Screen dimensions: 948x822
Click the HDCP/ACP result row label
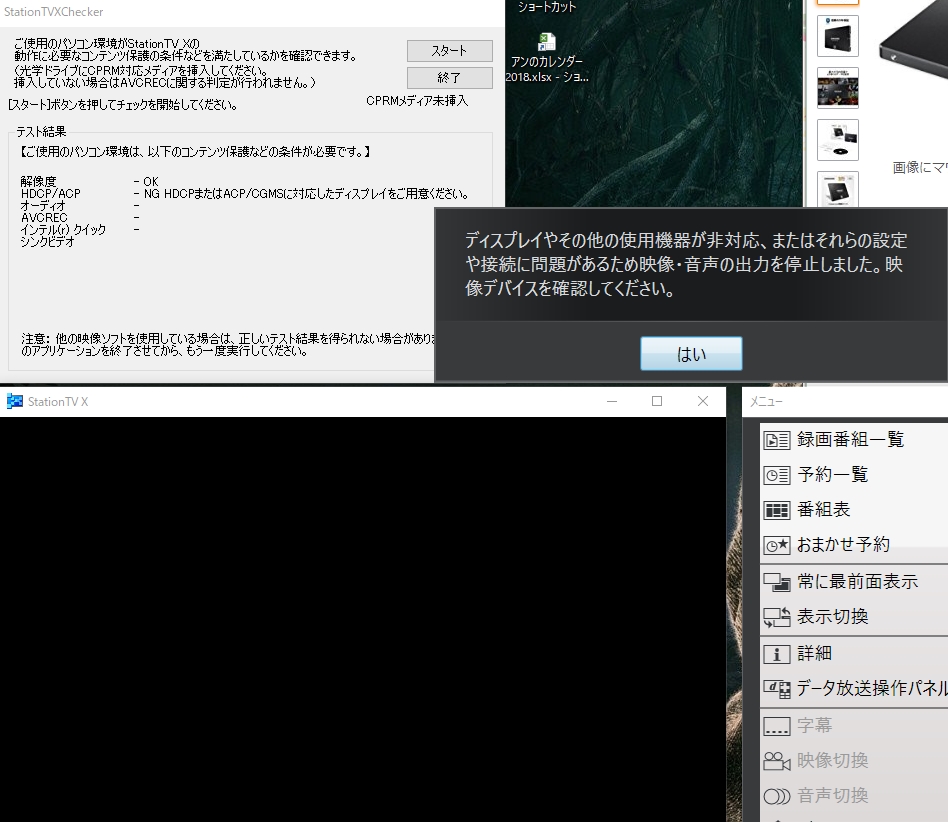pos(51,193)
